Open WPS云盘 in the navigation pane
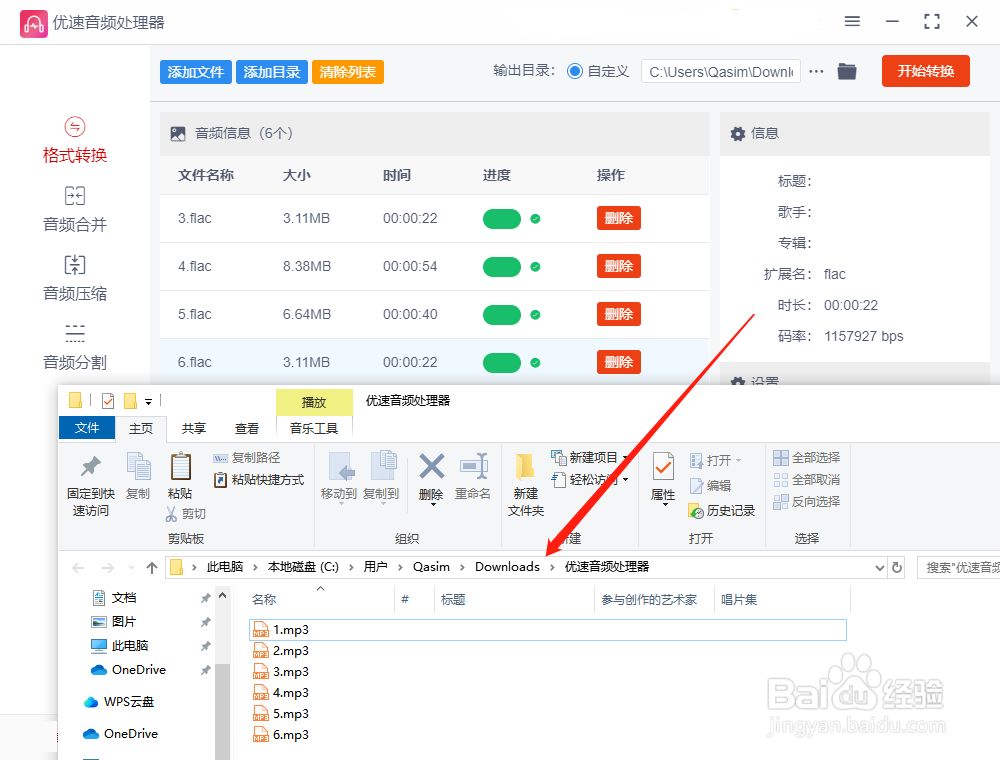The image size is (1000, 760). [x=119, y=701]
